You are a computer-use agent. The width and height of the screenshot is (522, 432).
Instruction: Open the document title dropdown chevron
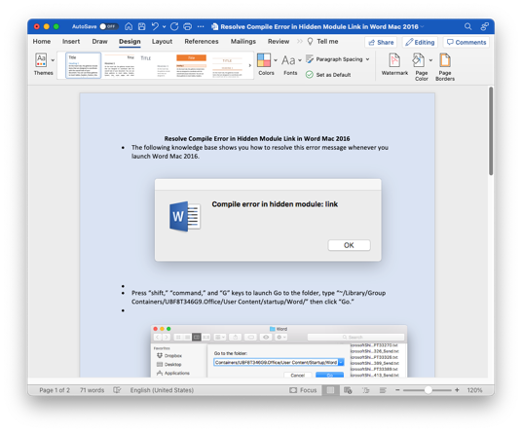(422, 27)
